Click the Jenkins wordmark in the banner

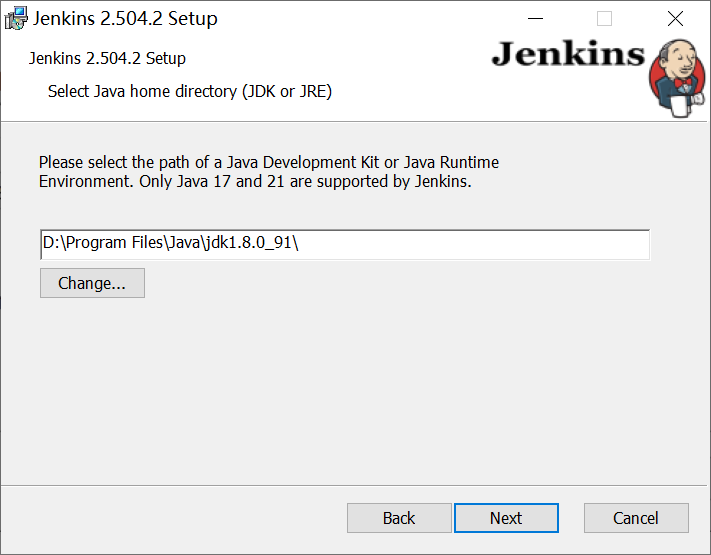[x=568, y=54]
